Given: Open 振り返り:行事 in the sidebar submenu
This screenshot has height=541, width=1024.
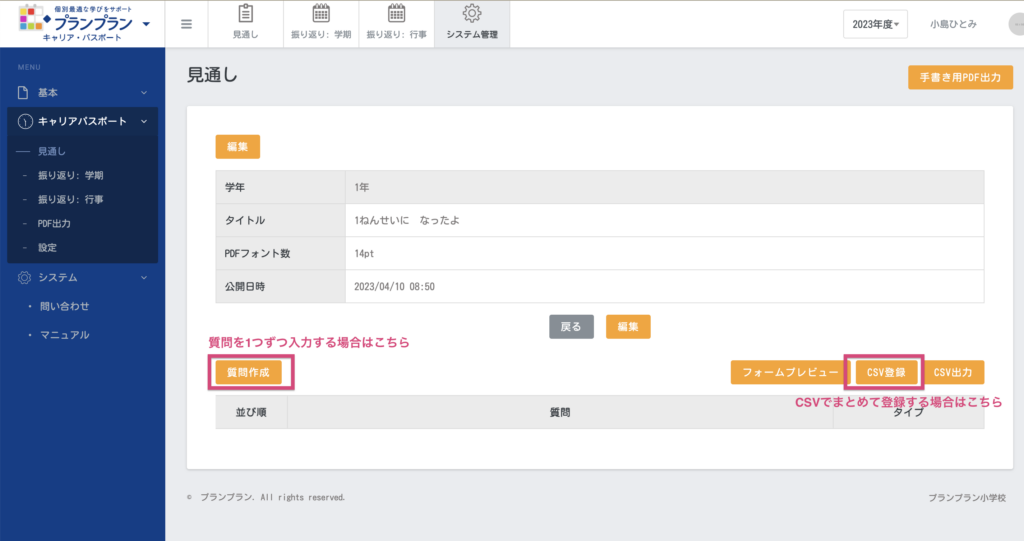Looking at the screenshot, I should [x=71, y=199].
